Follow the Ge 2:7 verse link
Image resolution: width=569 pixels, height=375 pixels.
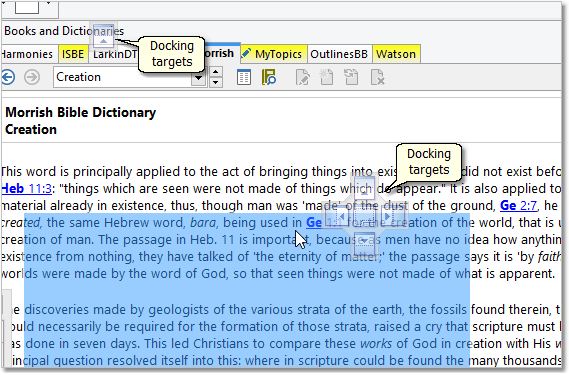[x=518, y=206]
